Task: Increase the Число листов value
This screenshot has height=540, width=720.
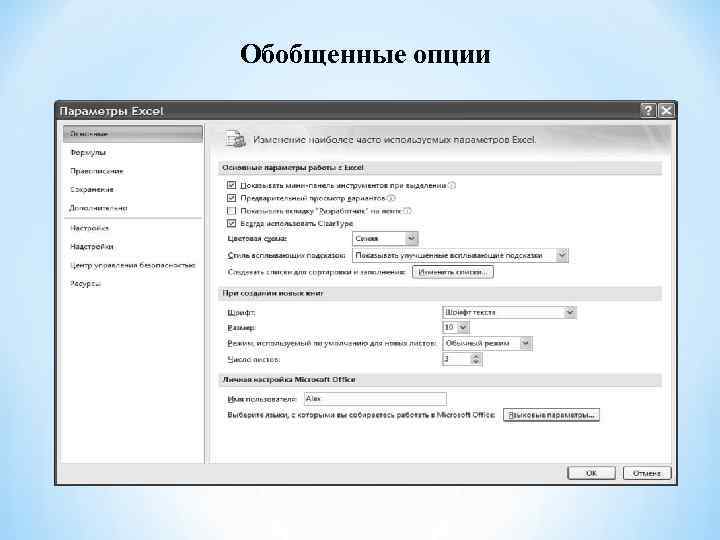Action: (x=476, y=356)
